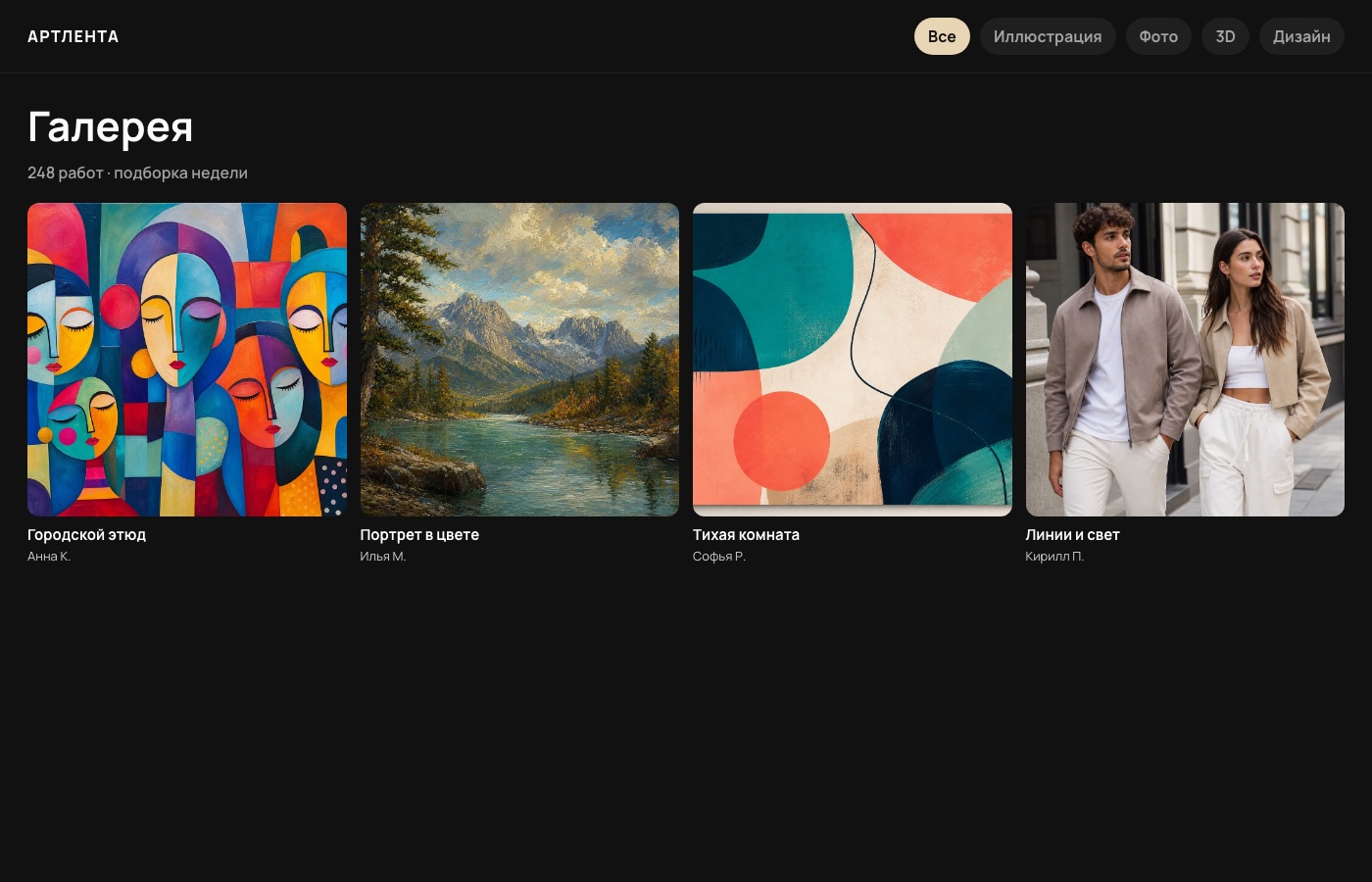Open the Портрет в цвете title link

tap(419, 535)
